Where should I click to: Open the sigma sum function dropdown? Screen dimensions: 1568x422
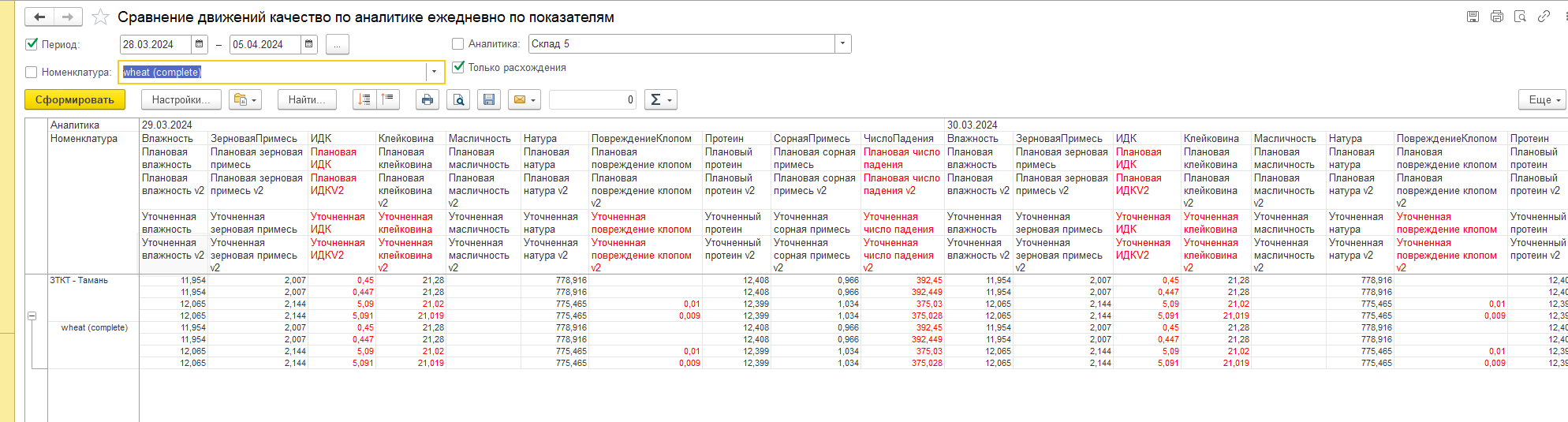(x=660, y=99)
